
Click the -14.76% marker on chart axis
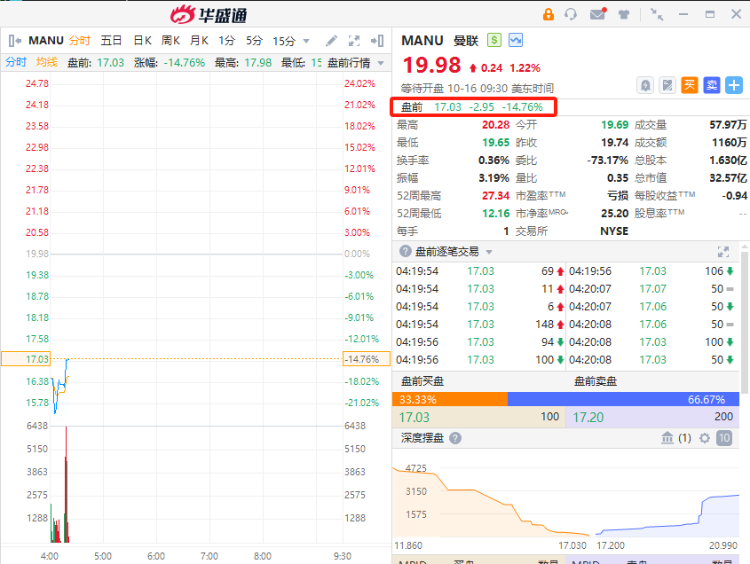[366, 359]
